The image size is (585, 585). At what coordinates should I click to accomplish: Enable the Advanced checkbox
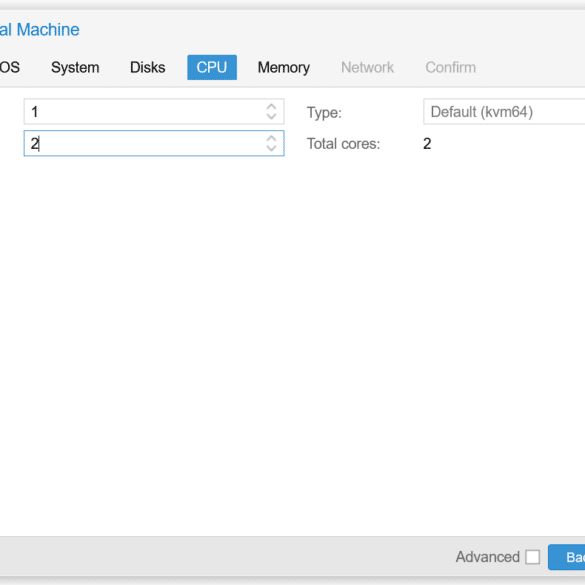click(x=532, y=557)
